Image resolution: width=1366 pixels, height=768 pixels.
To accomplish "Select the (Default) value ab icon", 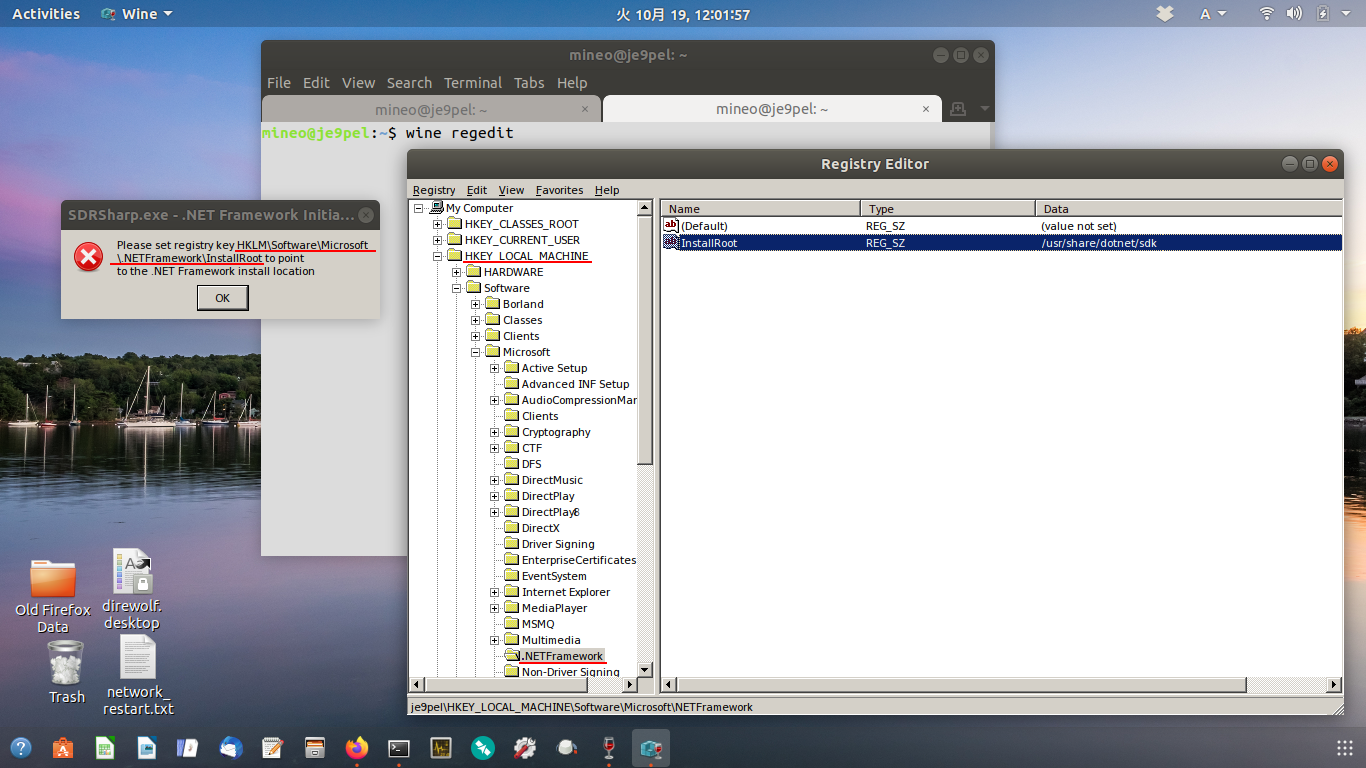I will pyautogui.click(x=671, y=226).
